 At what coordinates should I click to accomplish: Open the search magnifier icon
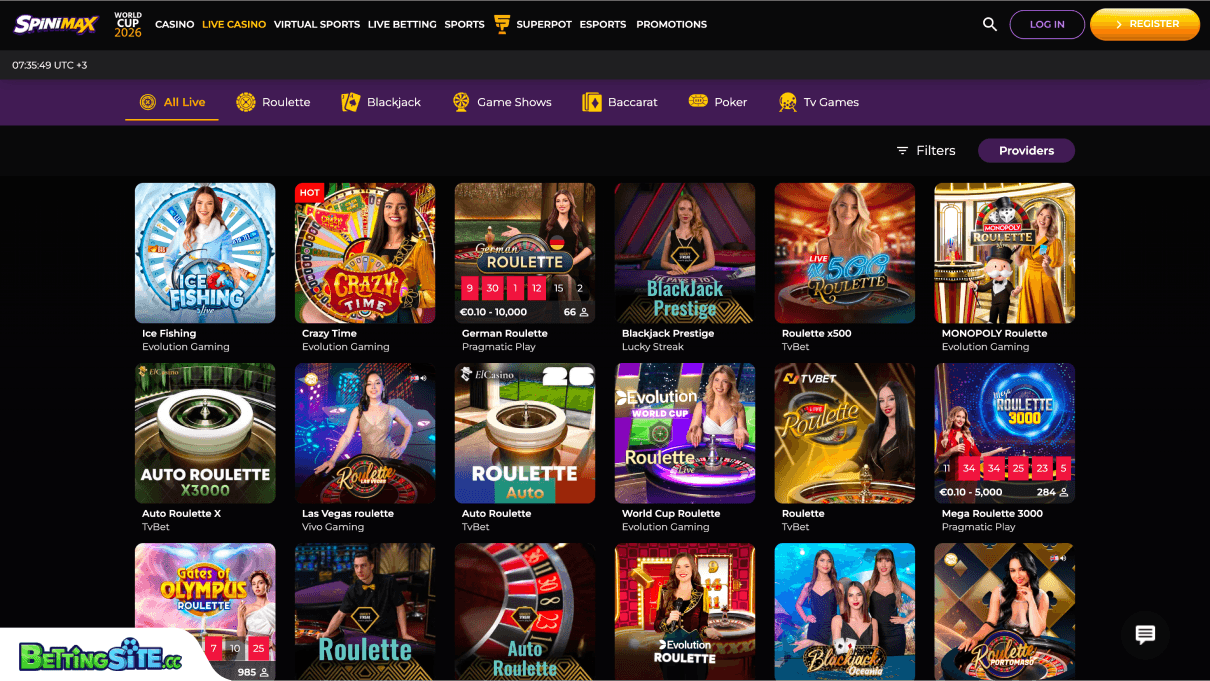tap(990, 24)
